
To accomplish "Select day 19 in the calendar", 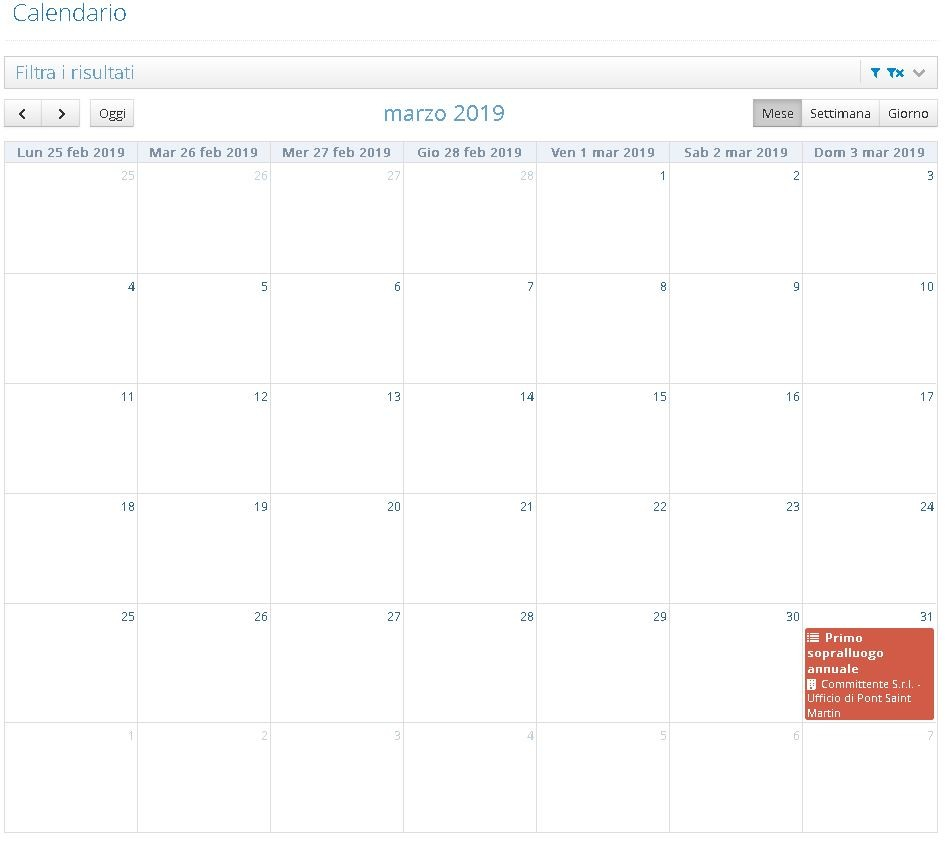I will click(261, 506).
